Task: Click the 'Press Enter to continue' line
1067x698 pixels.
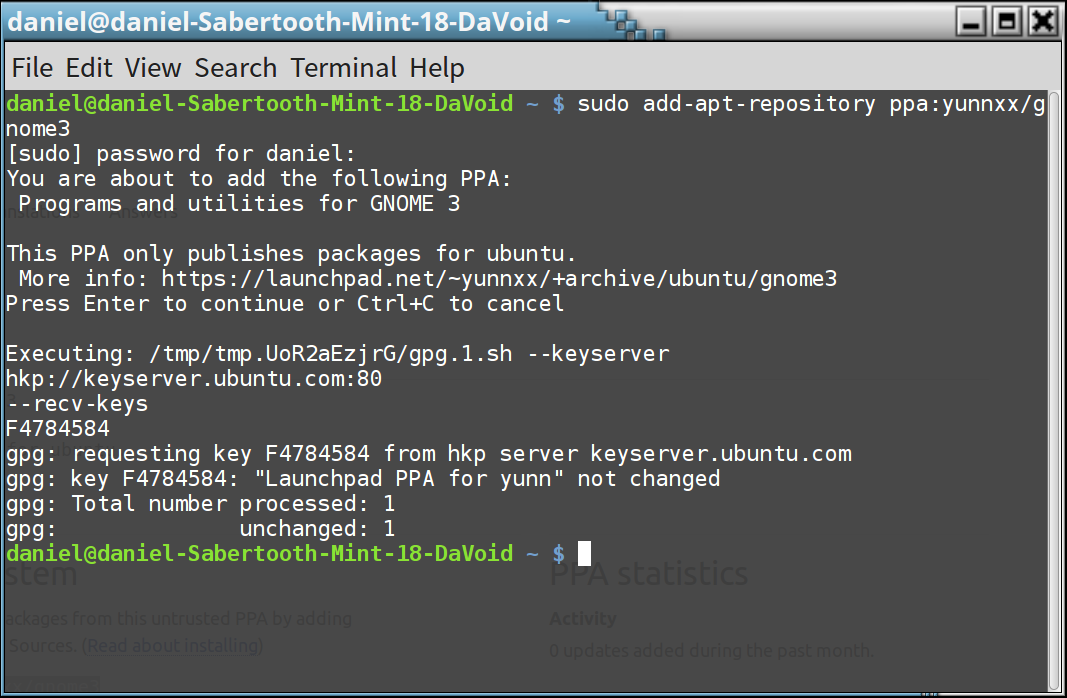Action: click(285, 304)
